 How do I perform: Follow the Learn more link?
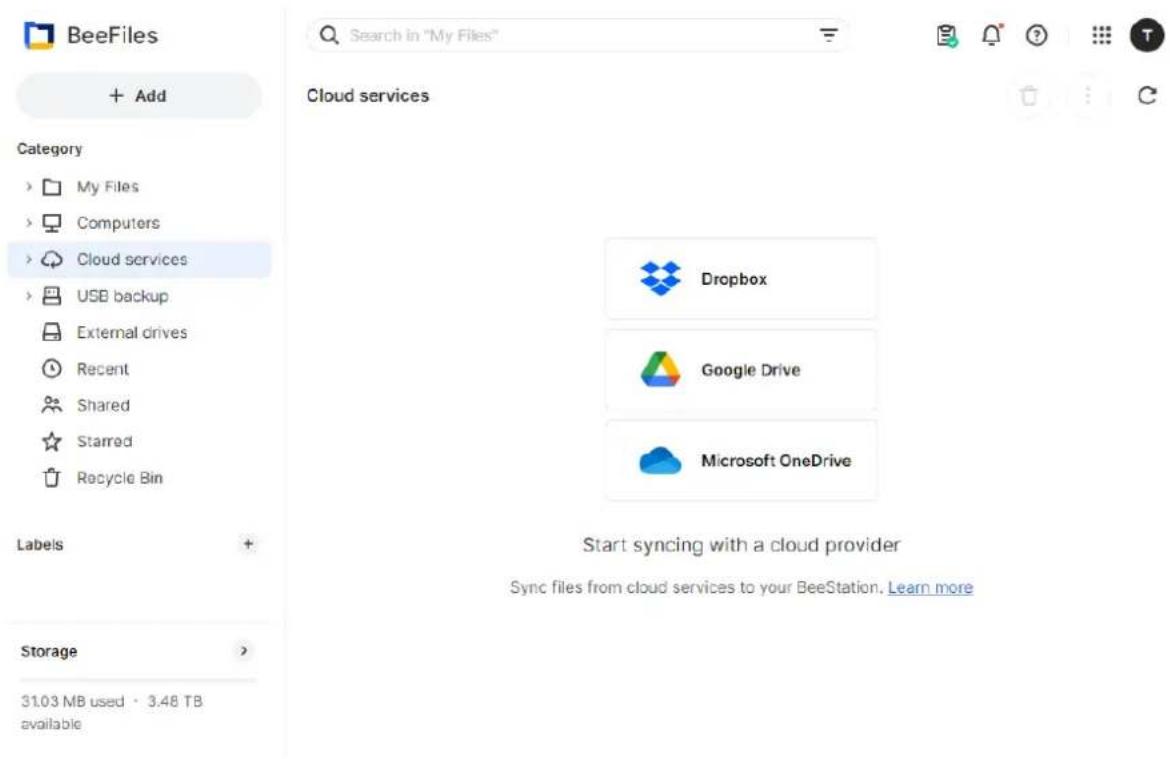930,587
